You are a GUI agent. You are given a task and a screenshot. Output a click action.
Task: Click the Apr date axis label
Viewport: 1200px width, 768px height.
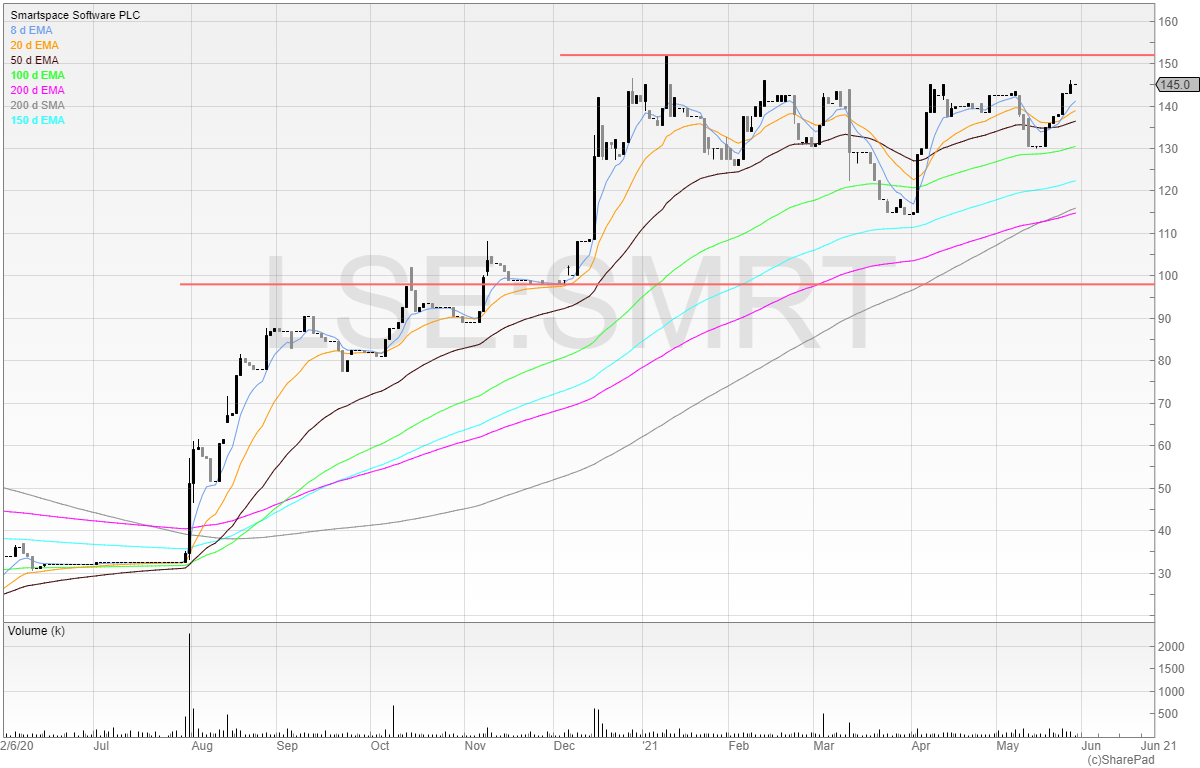(921, 746)
